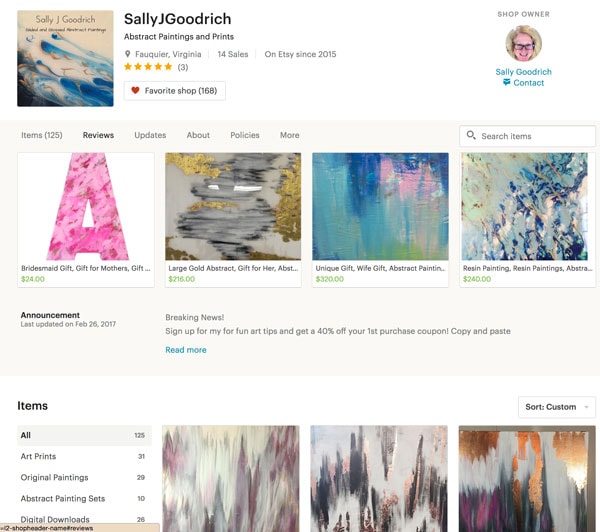Open the Sort: Custom dropdown
The image size is (600, 532).
(x=557, y=407)
